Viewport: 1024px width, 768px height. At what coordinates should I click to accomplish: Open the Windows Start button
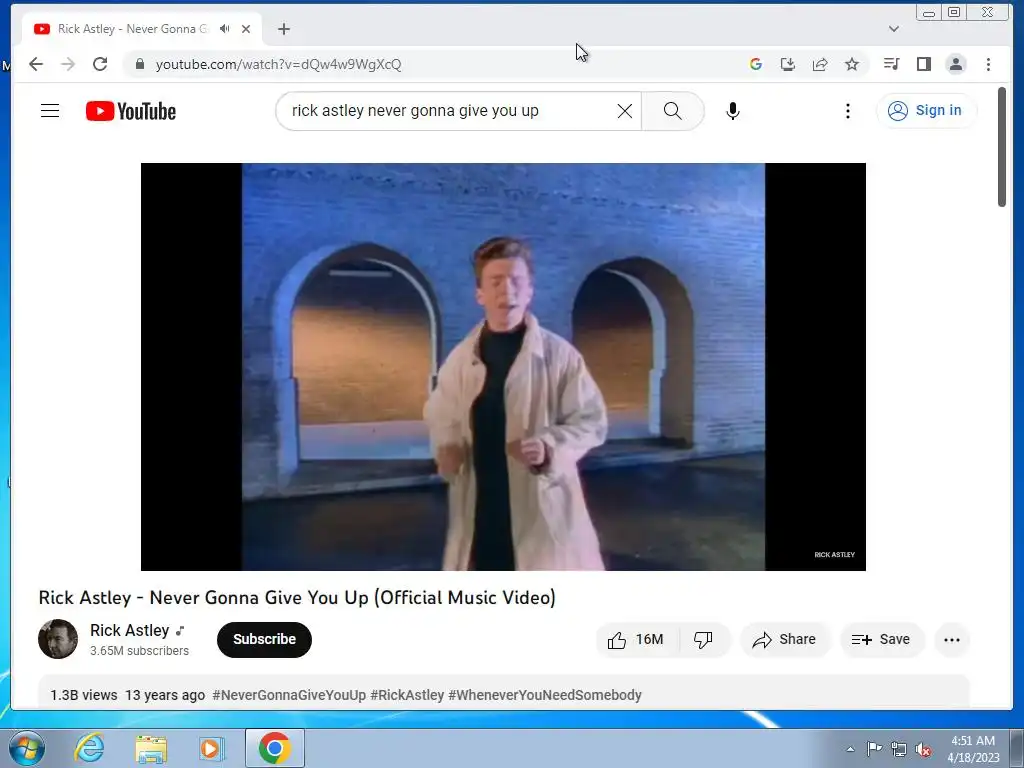pos(27,748)
